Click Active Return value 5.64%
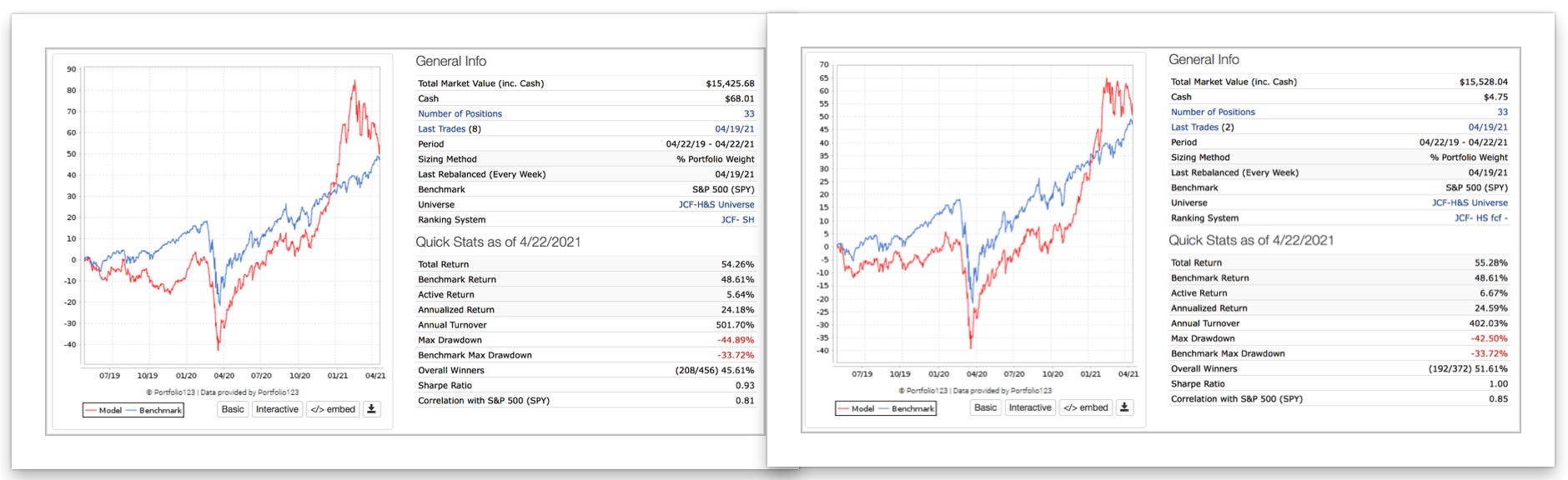The image size is (1568, 480). point(740,295)
